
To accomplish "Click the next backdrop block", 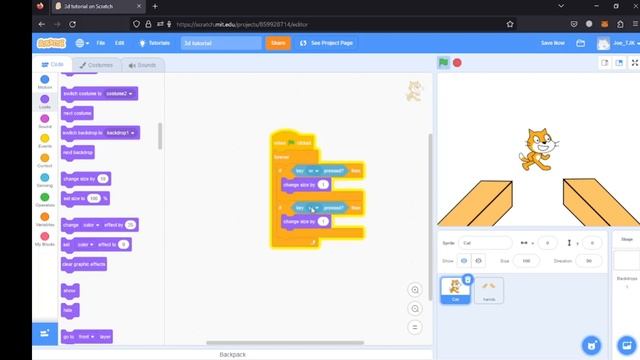I will click(x=78, y=152).
